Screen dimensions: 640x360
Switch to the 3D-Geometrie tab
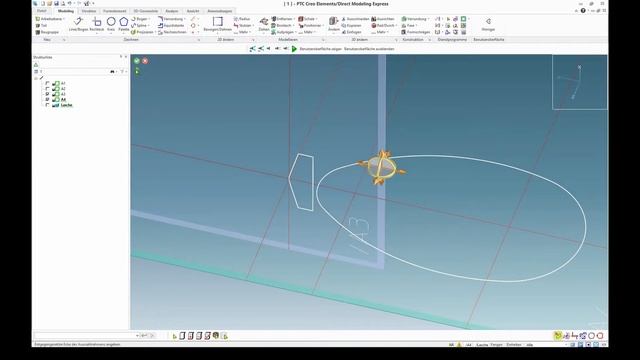pos(146,11)
